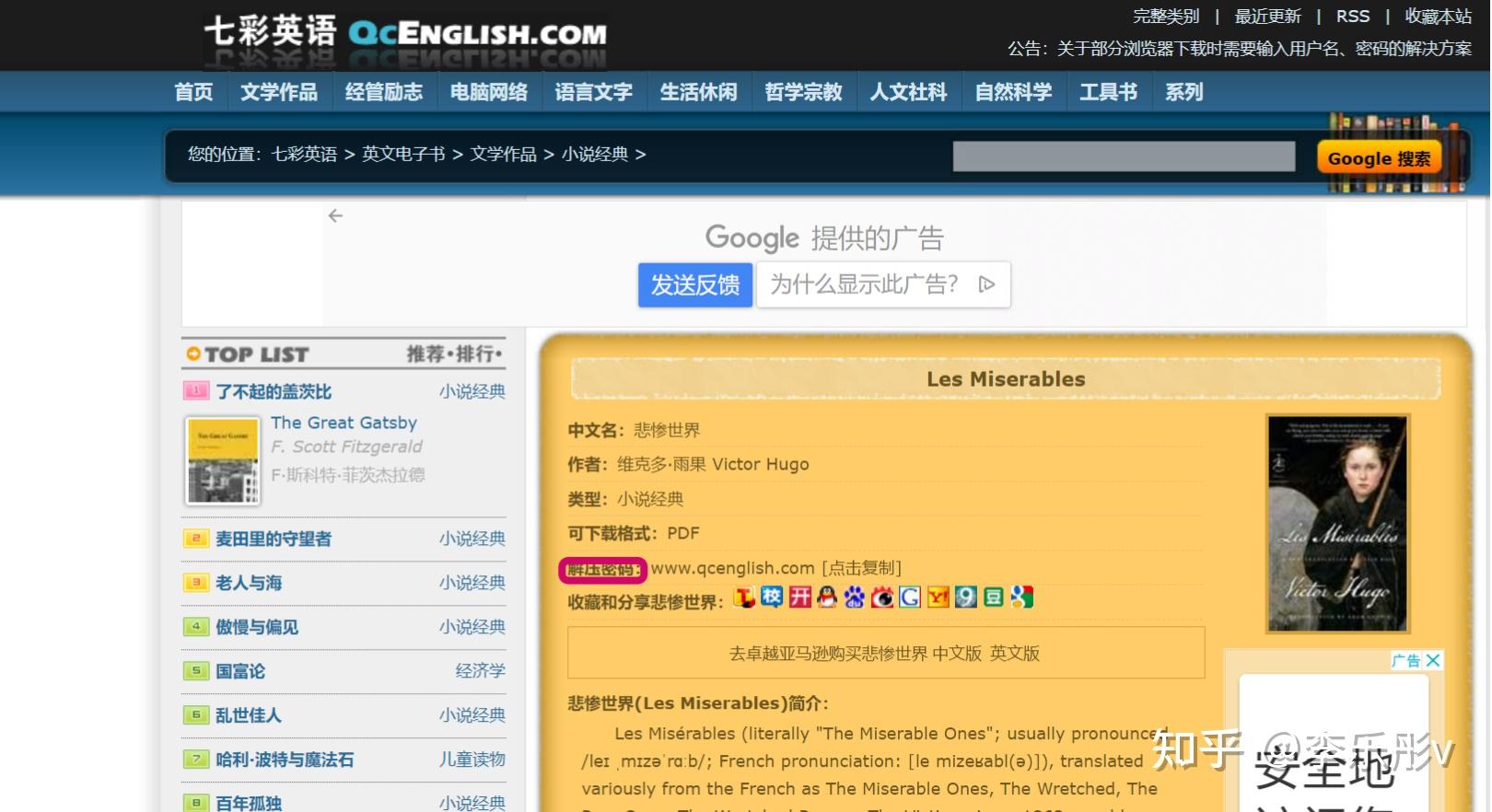This screenshot has height=812, width=1492.
Task: Click the number 9 share icon
Action: (965, 597)
